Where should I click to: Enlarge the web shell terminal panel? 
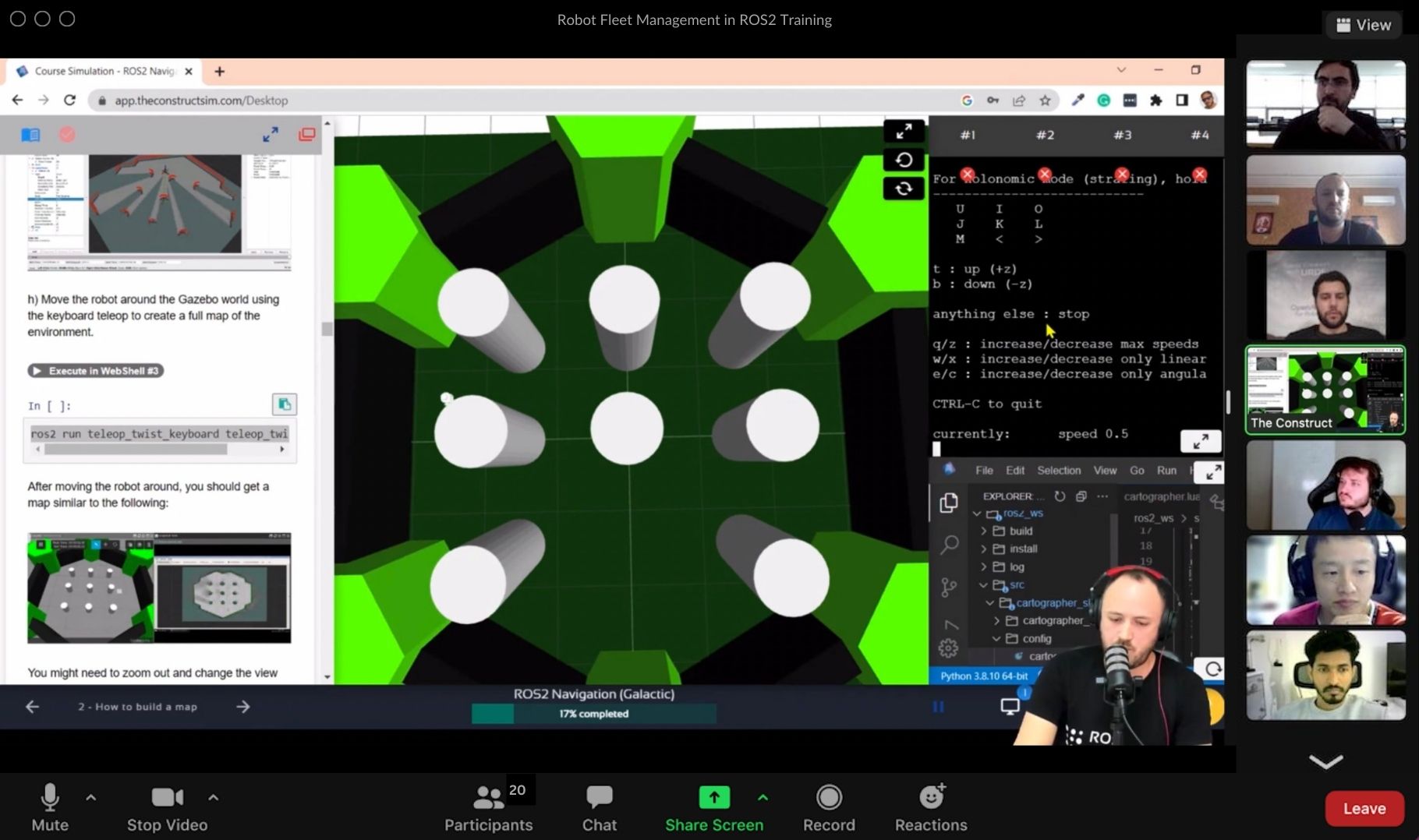point(1201,441)
